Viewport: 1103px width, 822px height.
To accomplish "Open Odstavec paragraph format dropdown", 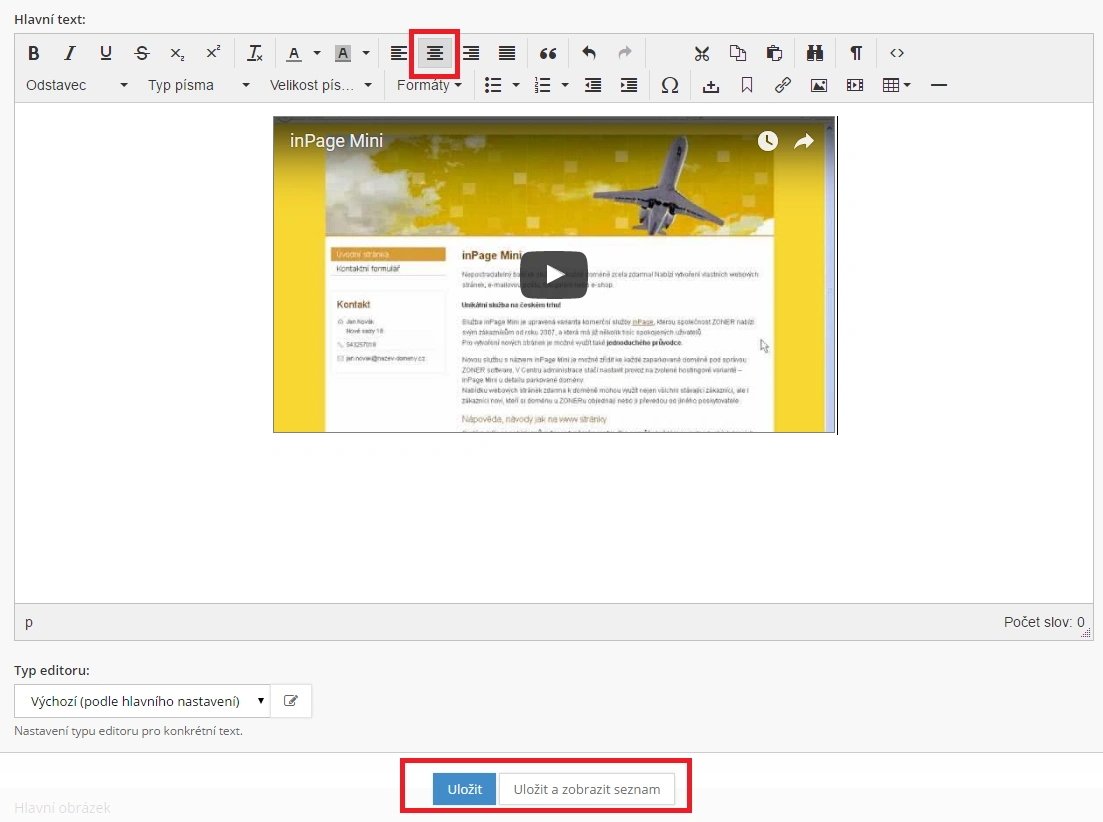I will [x=77, y=85].
